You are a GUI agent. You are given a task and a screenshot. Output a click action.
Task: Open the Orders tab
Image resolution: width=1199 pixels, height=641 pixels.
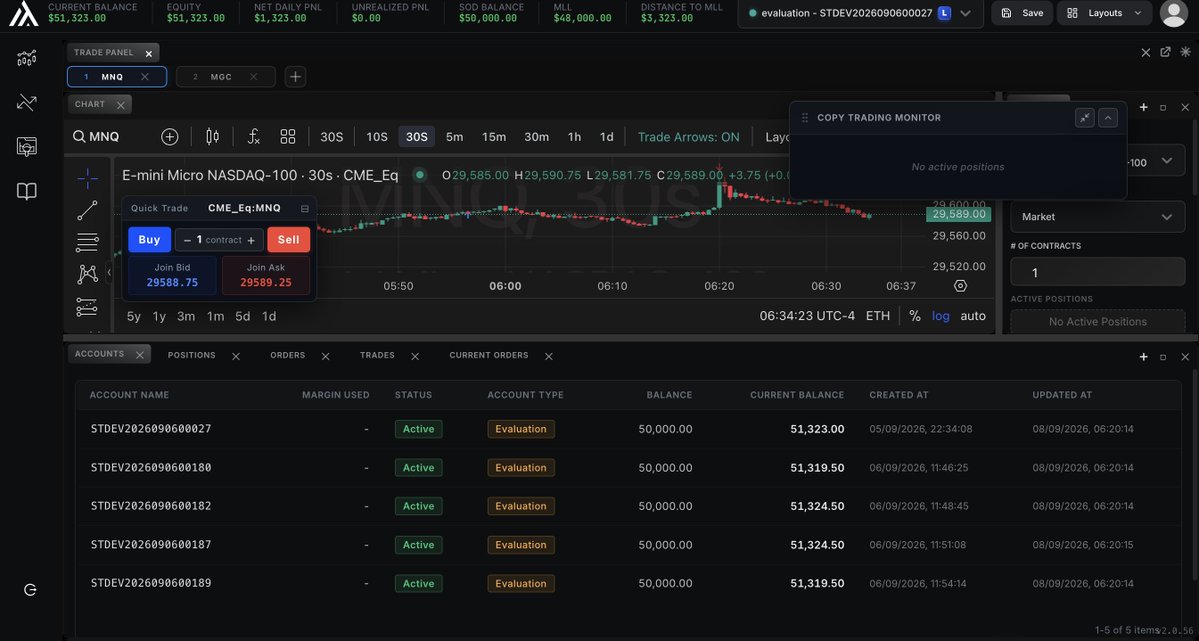(288, 356)
